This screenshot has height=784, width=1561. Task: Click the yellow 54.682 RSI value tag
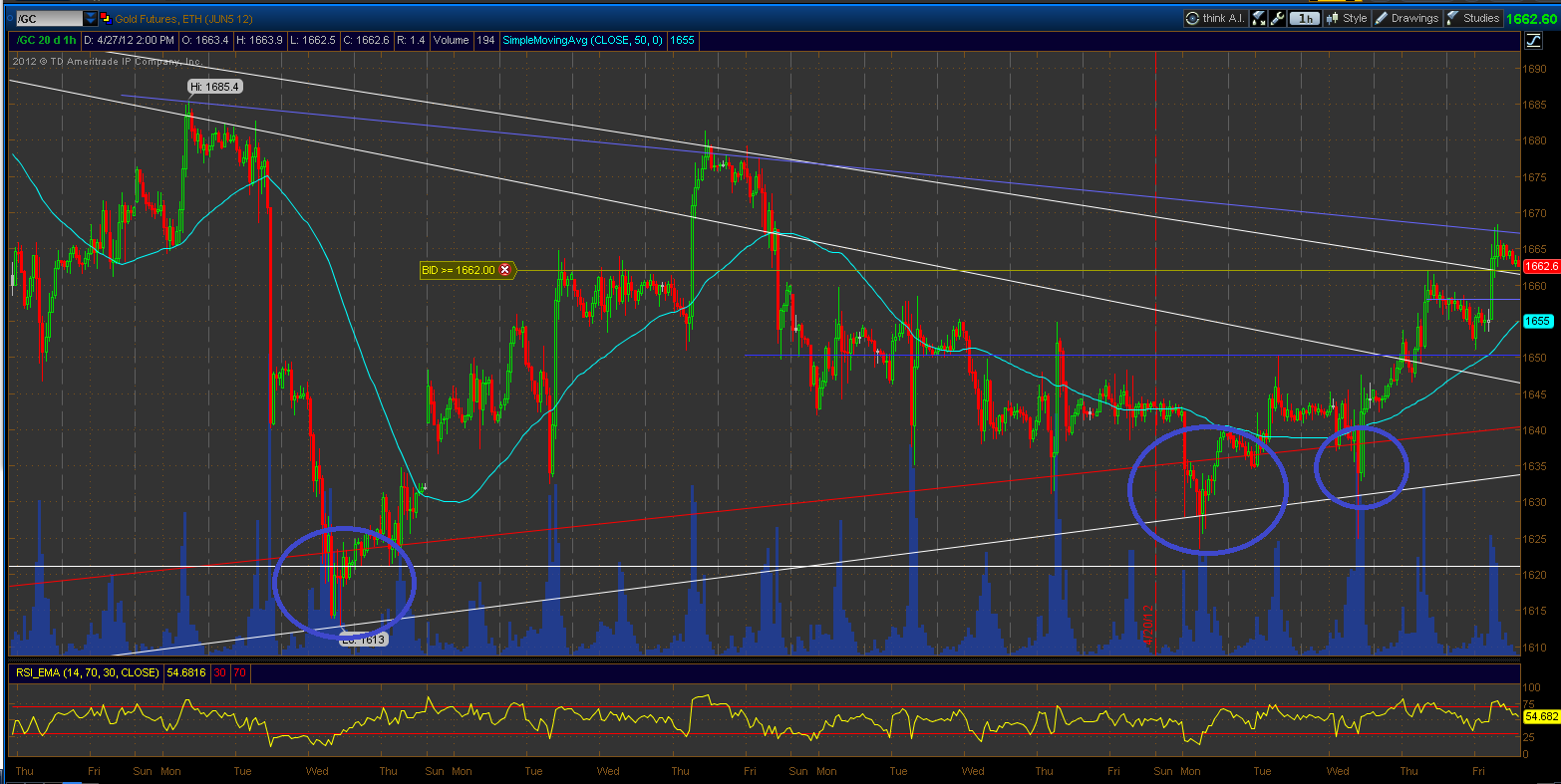pyautogui.click(x=1541, y=716)
